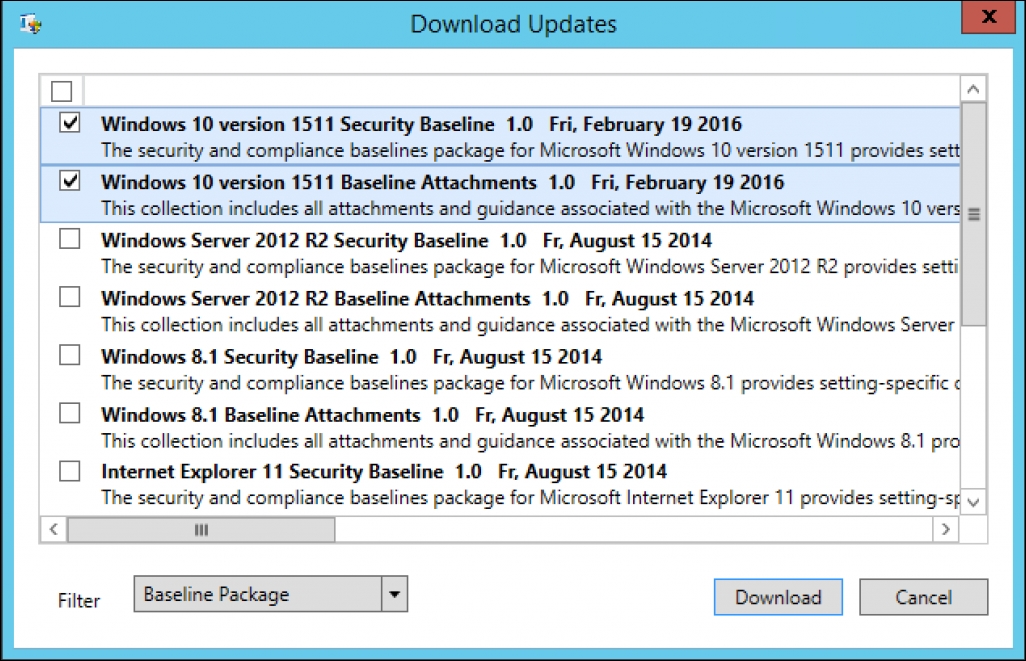Click the Download Updates app icon in title bar
This screenshot has height=661, width=1026.
click(30, 24)
